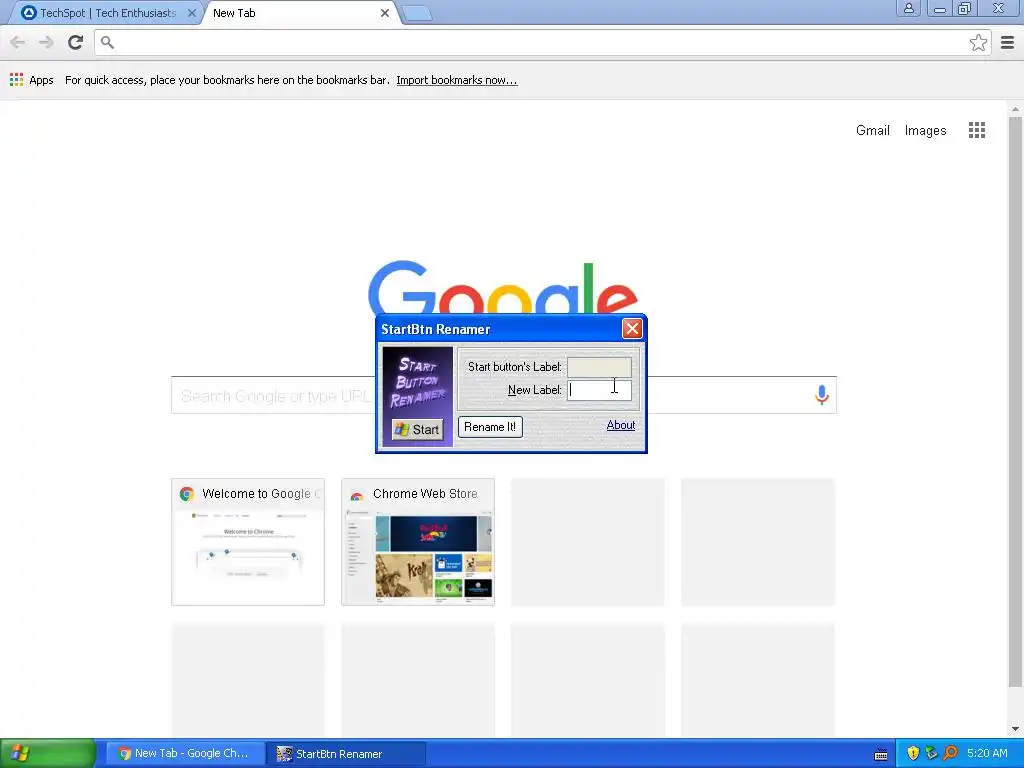
Task: Open the Welcome to Google Chrome thumbnail
Action: tap(248, 541)
